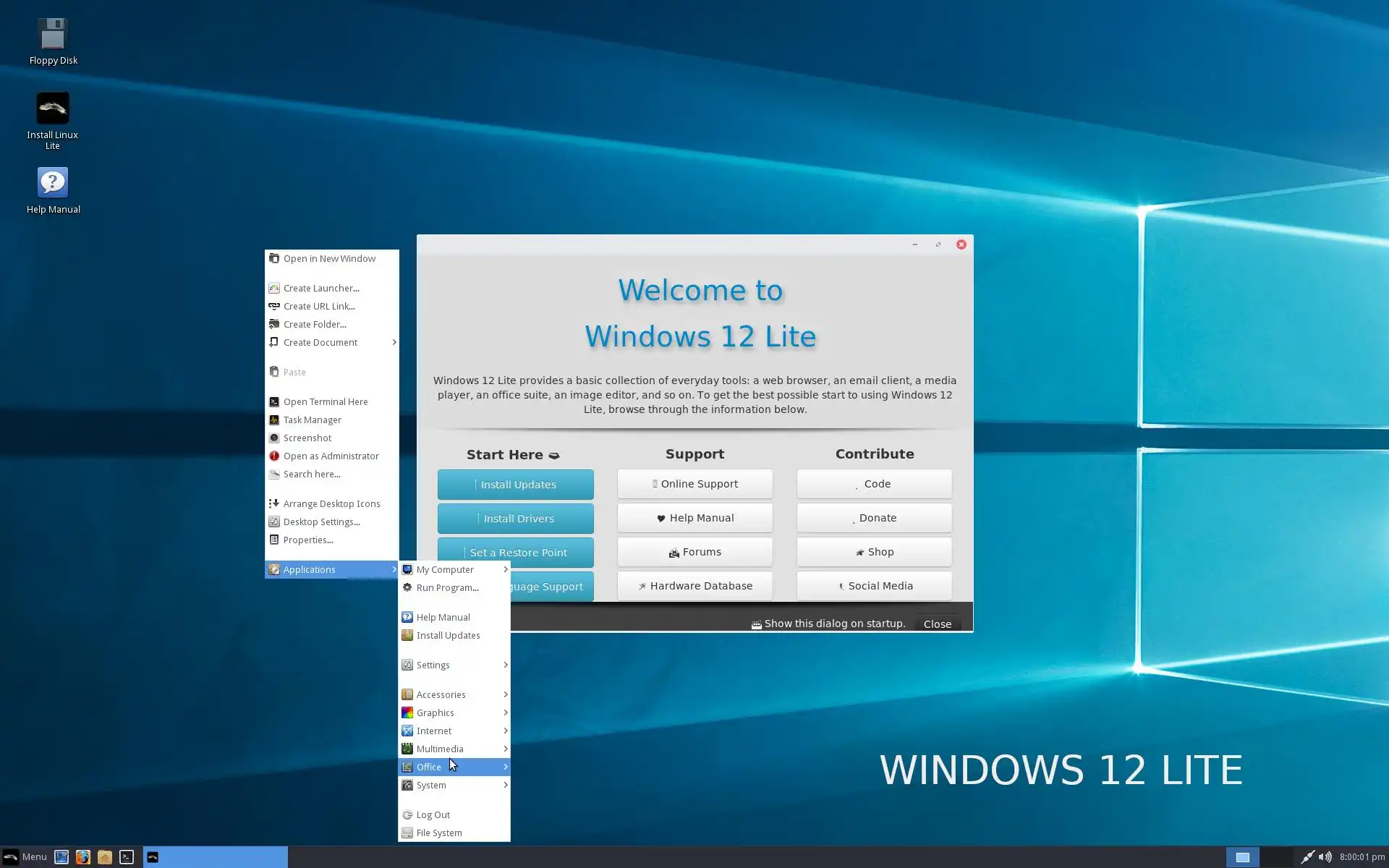
Task: Choose Run Program... in the Applications menu
Action: pyautogui.click(x=447, y=587)
